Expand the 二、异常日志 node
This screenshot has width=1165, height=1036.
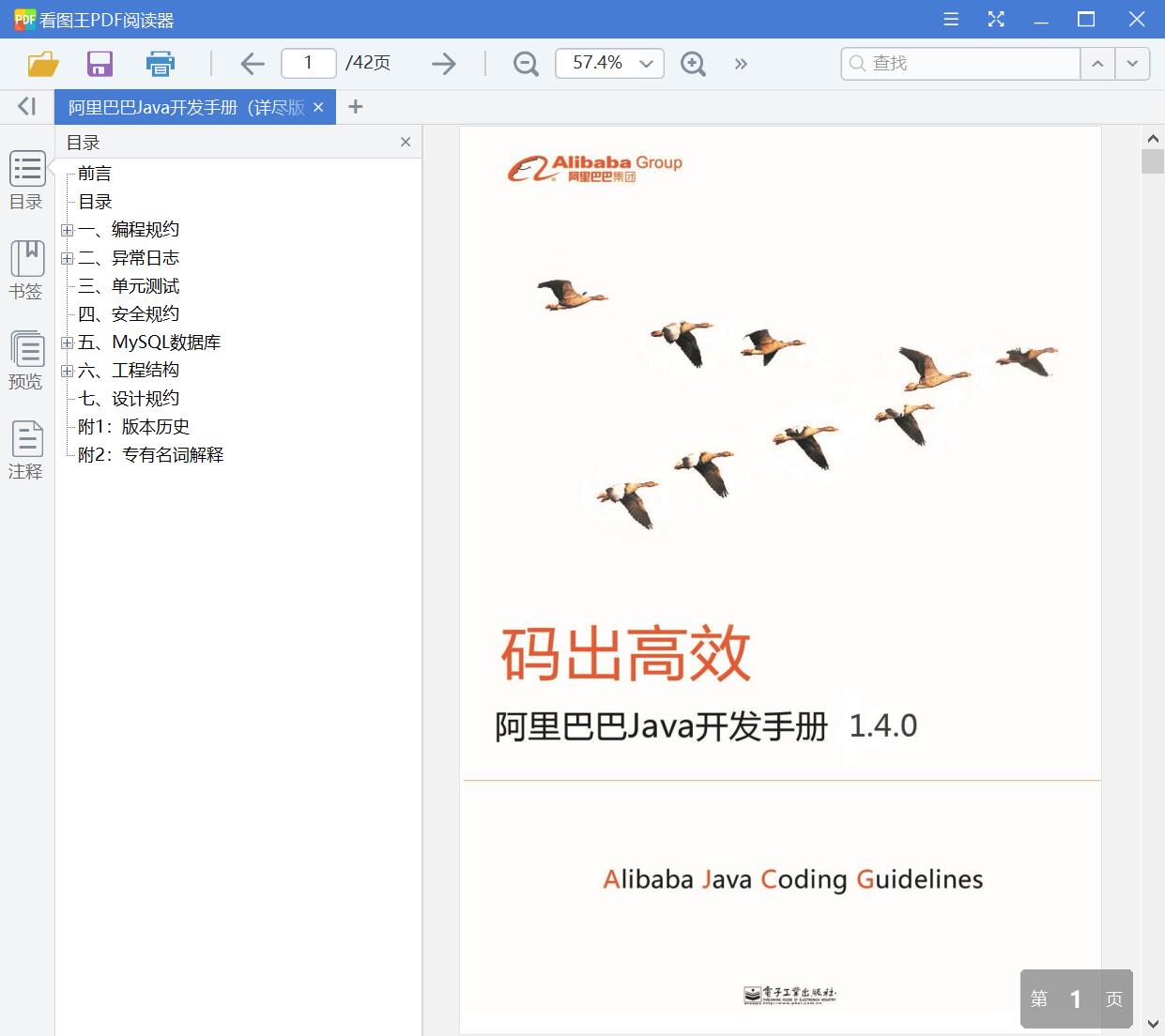tap(67, 258)
